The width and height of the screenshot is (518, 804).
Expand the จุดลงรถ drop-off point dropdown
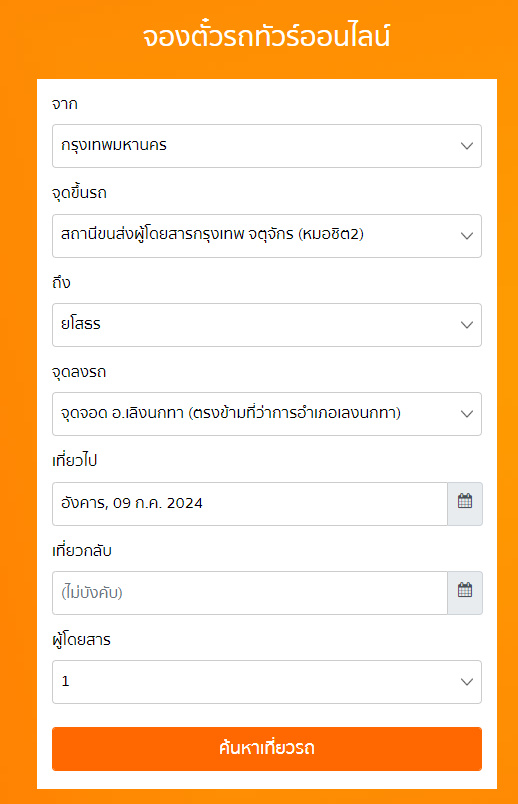(x=267, y=414)
